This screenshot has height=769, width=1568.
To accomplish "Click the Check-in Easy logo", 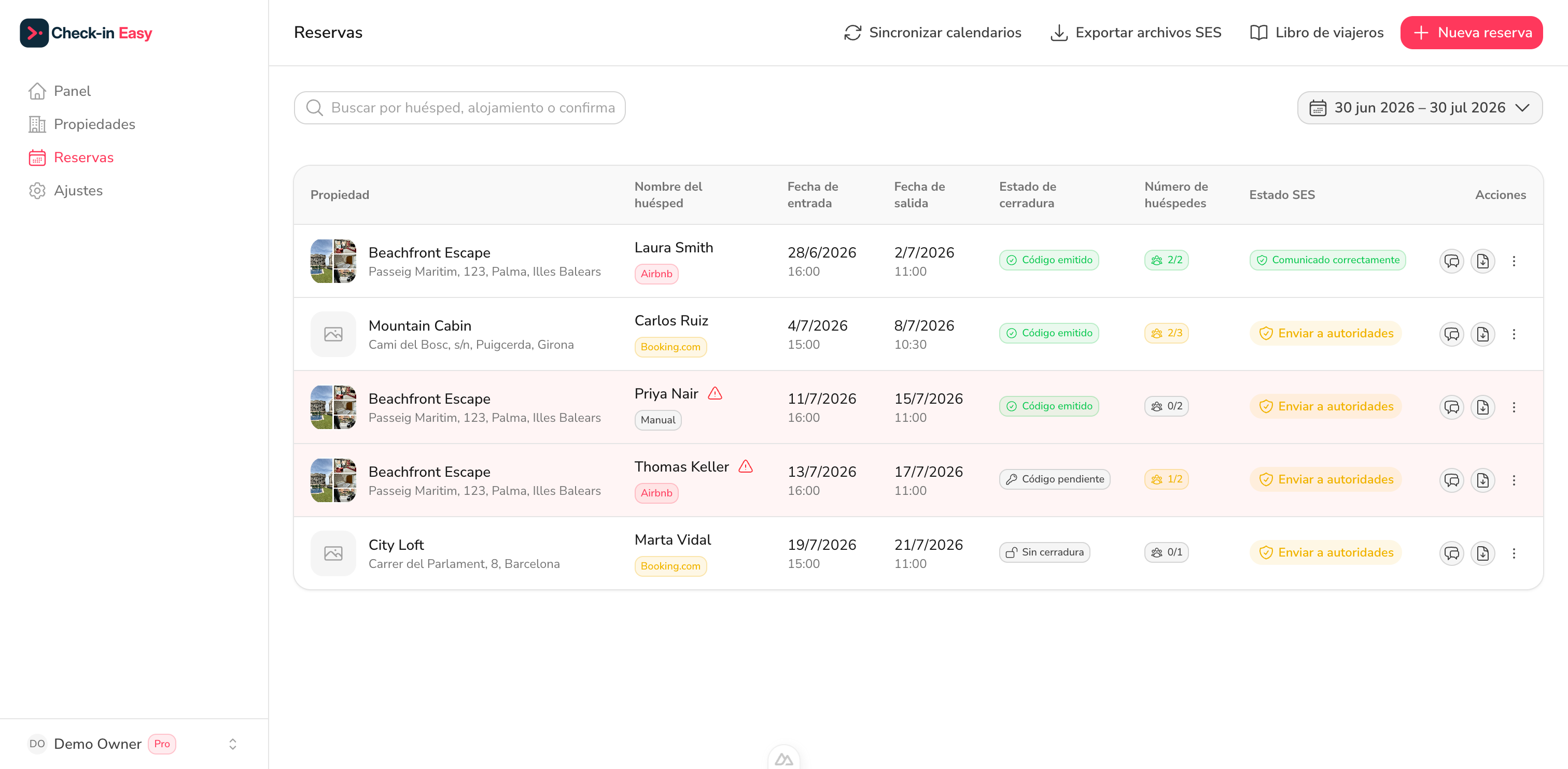I will (x=86, y=33).
